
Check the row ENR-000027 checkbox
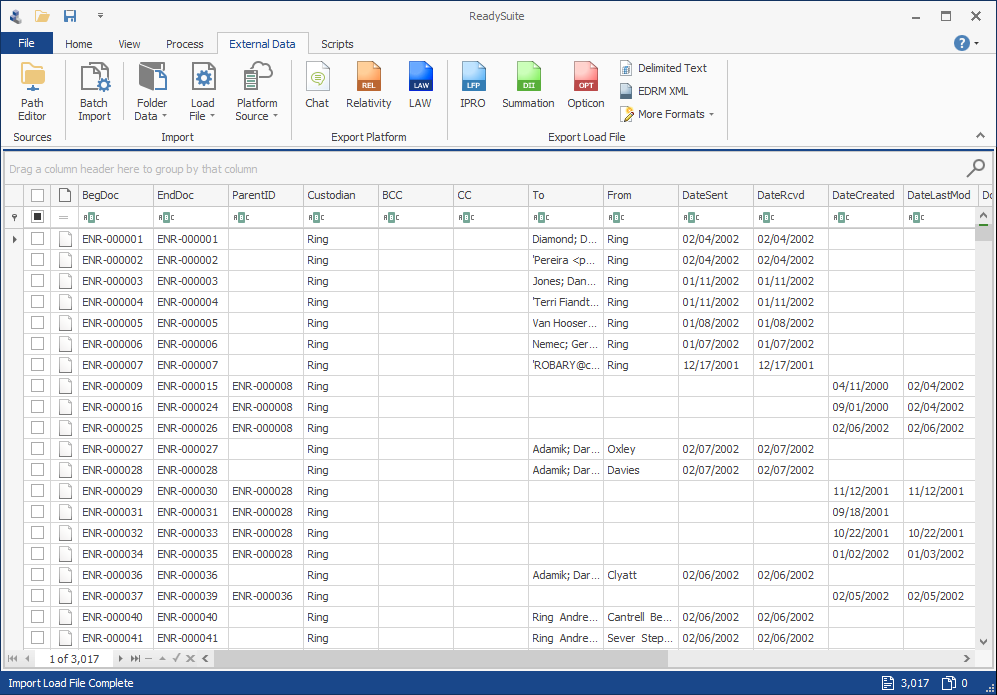pos(38,449)
